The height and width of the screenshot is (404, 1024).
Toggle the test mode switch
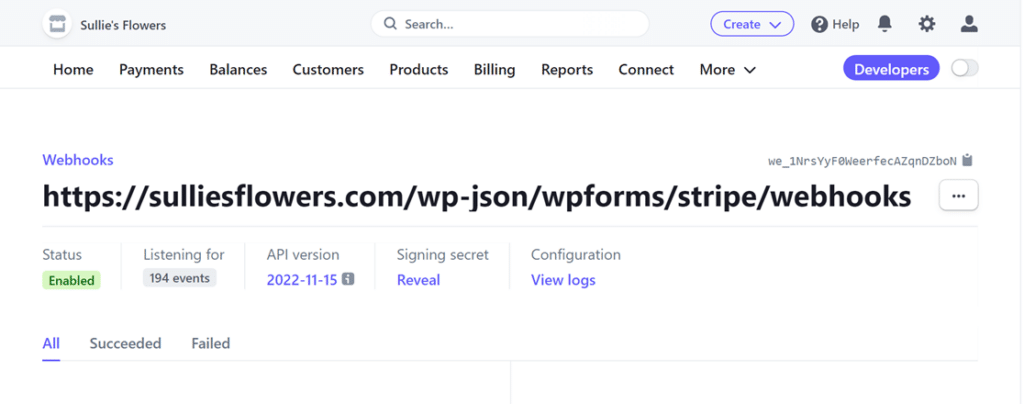click(964, 69)
